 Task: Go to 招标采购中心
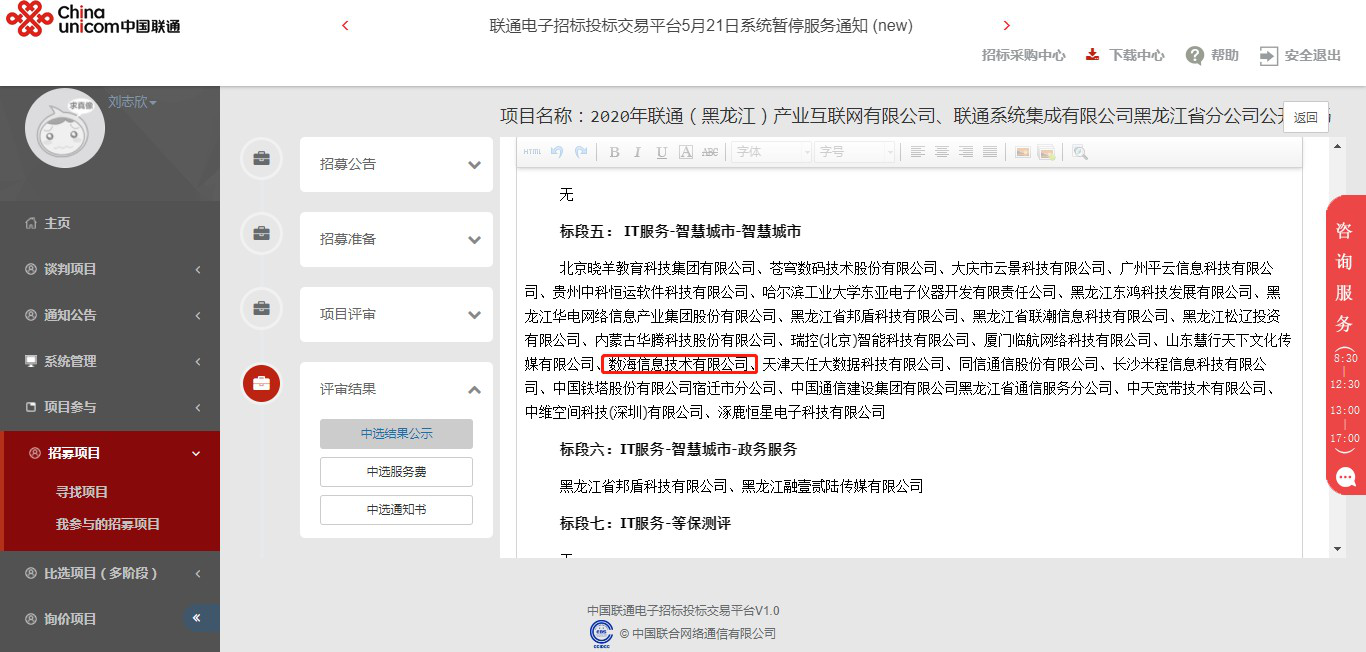tap(1024, 56)
